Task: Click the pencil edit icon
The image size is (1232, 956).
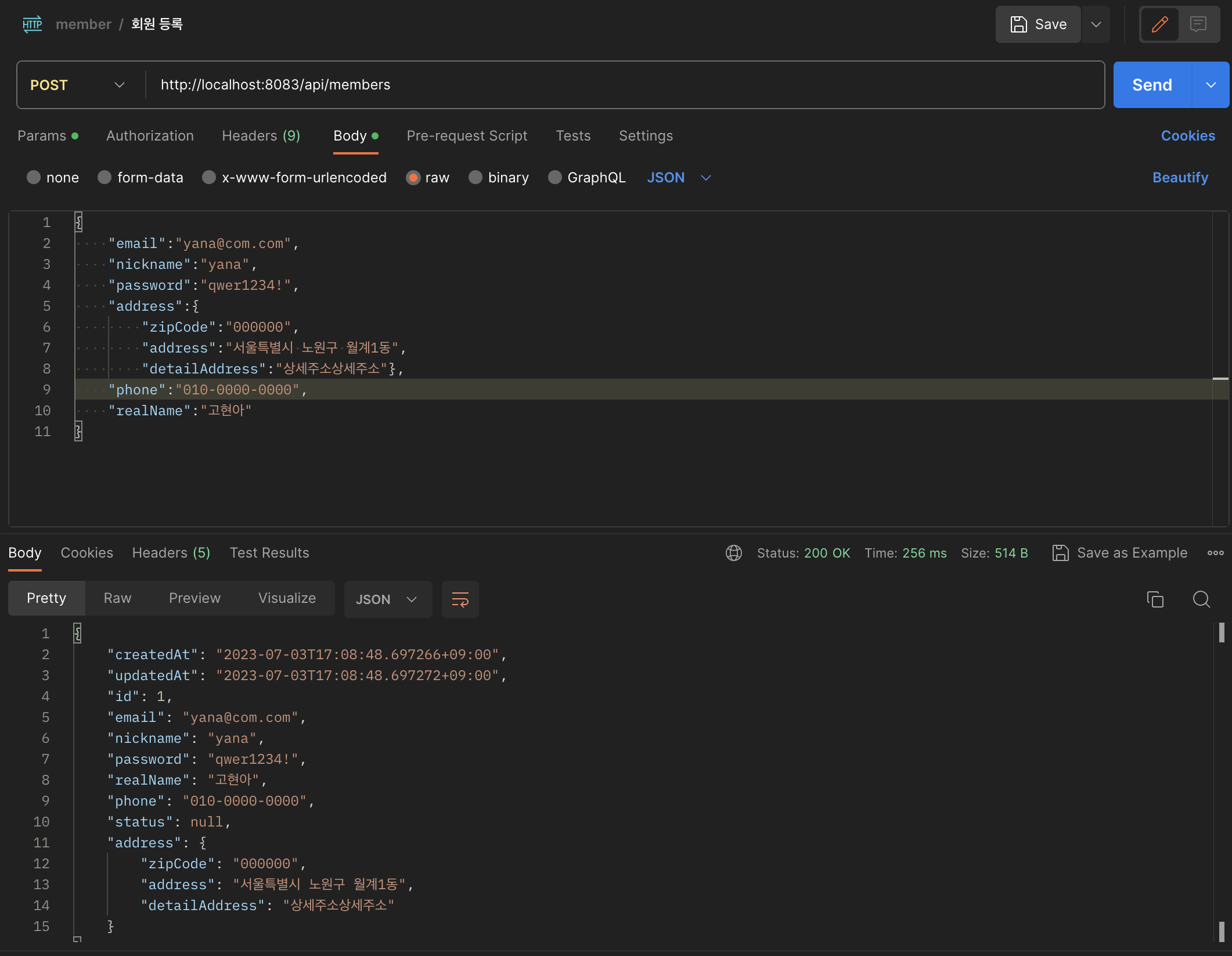Action: click(x=1159, y=24)
